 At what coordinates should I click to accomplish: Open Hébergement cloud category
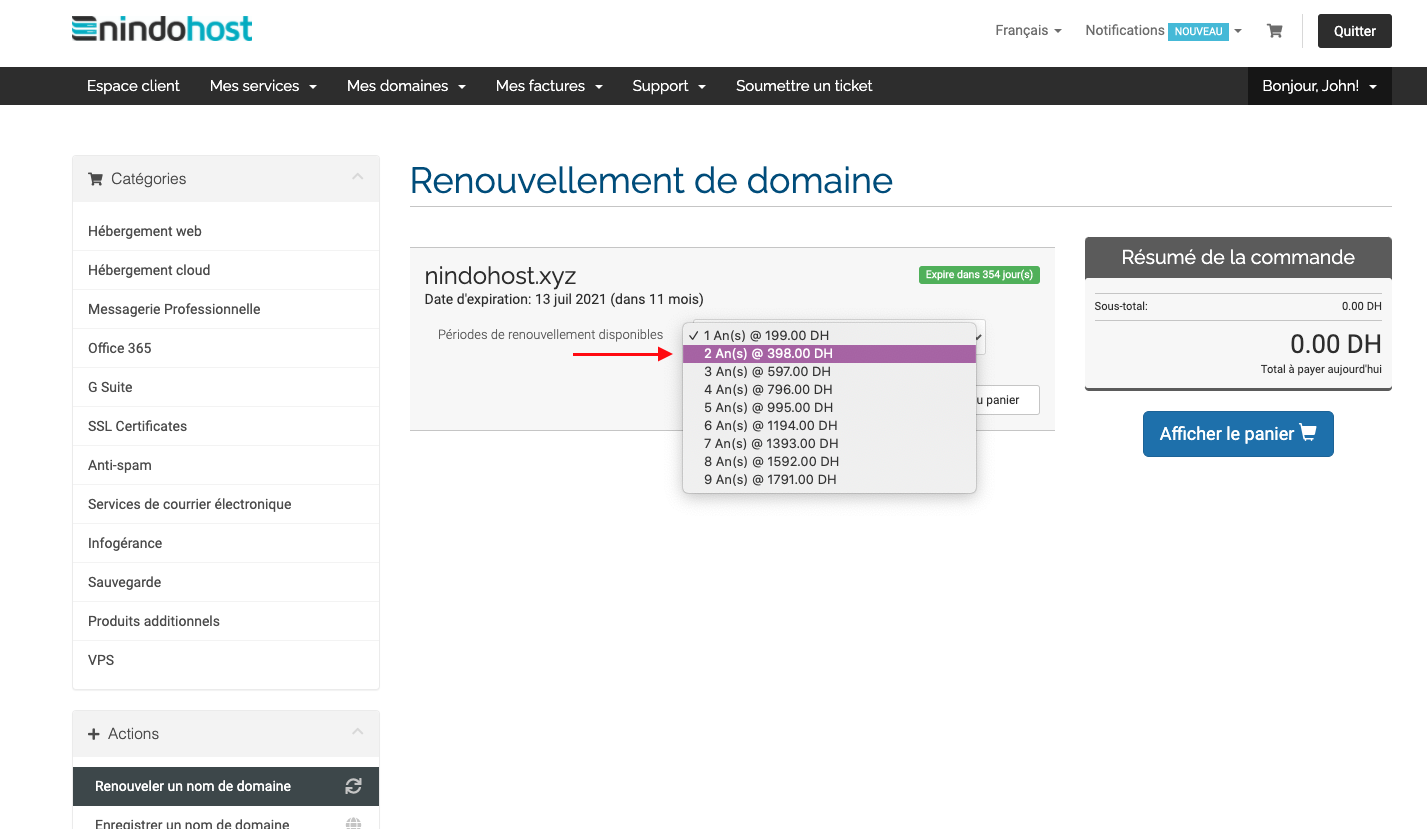point(226,270)
